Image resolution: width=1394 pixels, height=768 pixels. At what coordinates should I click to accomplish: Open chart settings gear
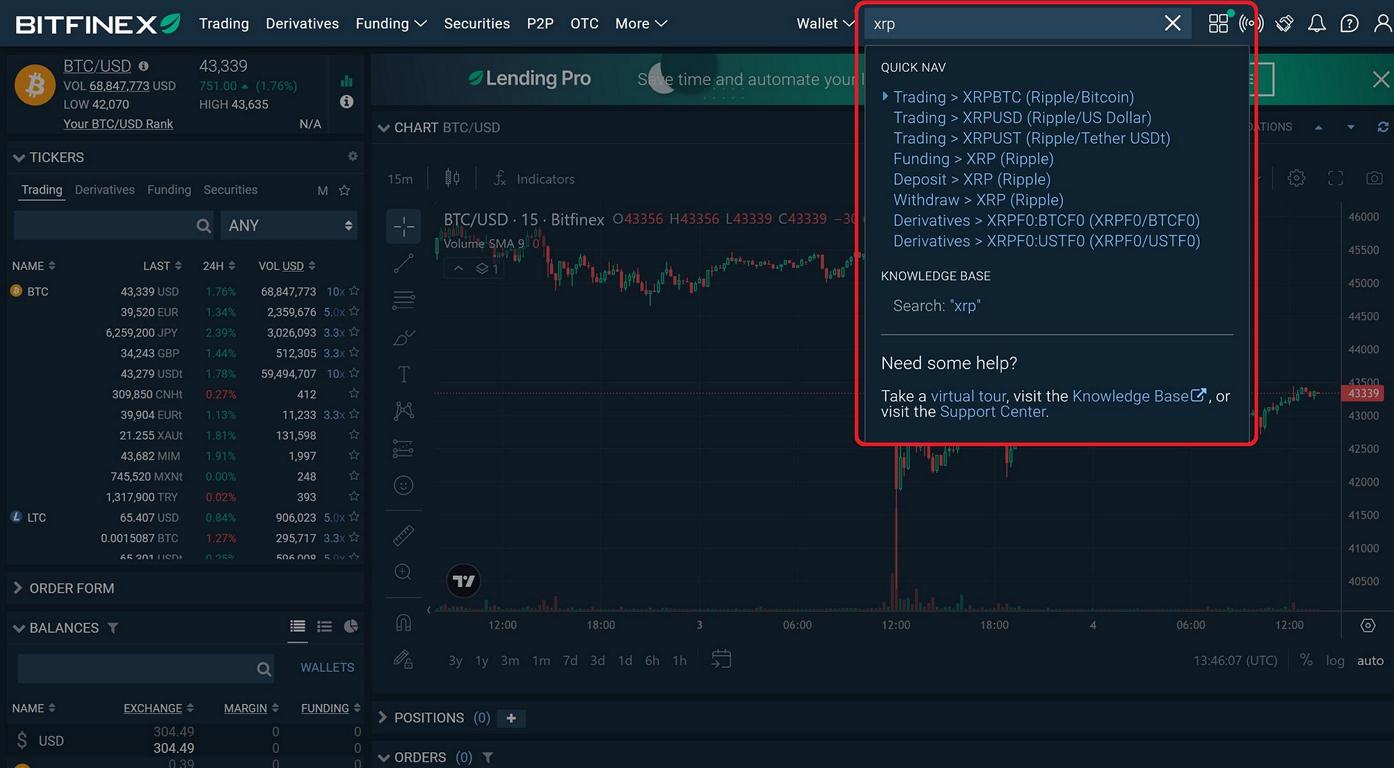coord(1296,178)
